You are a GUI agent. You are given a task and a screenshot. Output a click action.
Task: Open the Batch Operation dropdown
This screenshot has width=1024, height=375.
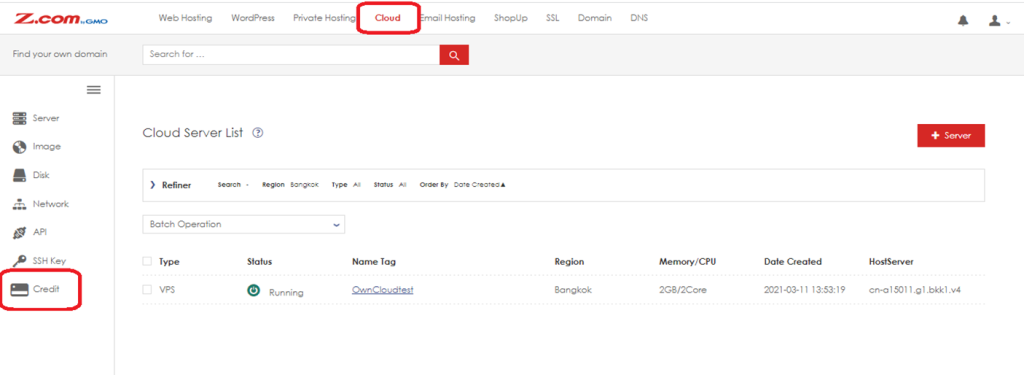click(x=244, y=224)
